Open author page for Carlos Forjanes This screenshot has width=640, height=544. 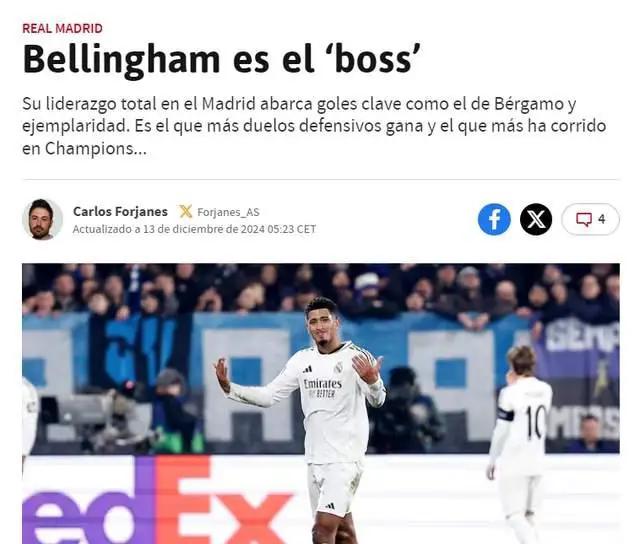[x=120, y=211]
